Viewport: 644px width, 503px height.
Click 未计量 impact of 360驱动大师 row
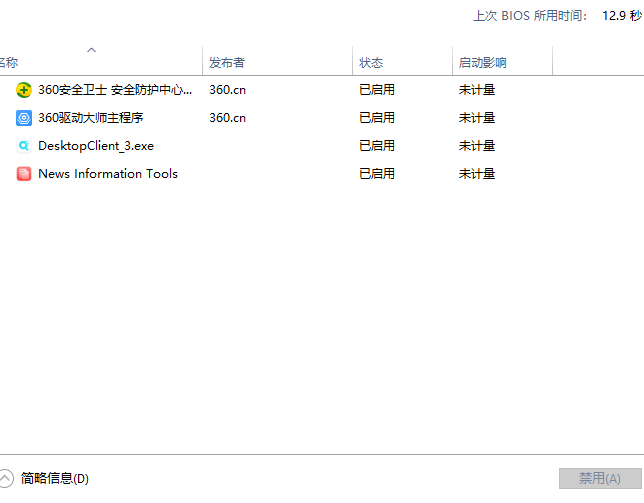tap(477, 118)
